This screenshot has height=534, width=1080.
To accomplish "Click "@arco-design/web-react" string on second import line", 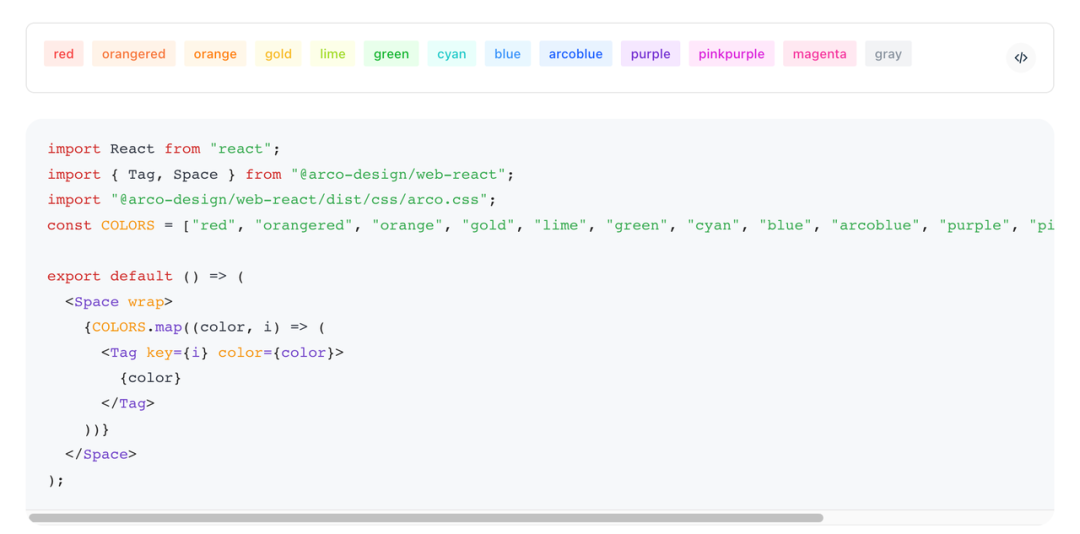I will pyautogui.click(x=398, y=174).
